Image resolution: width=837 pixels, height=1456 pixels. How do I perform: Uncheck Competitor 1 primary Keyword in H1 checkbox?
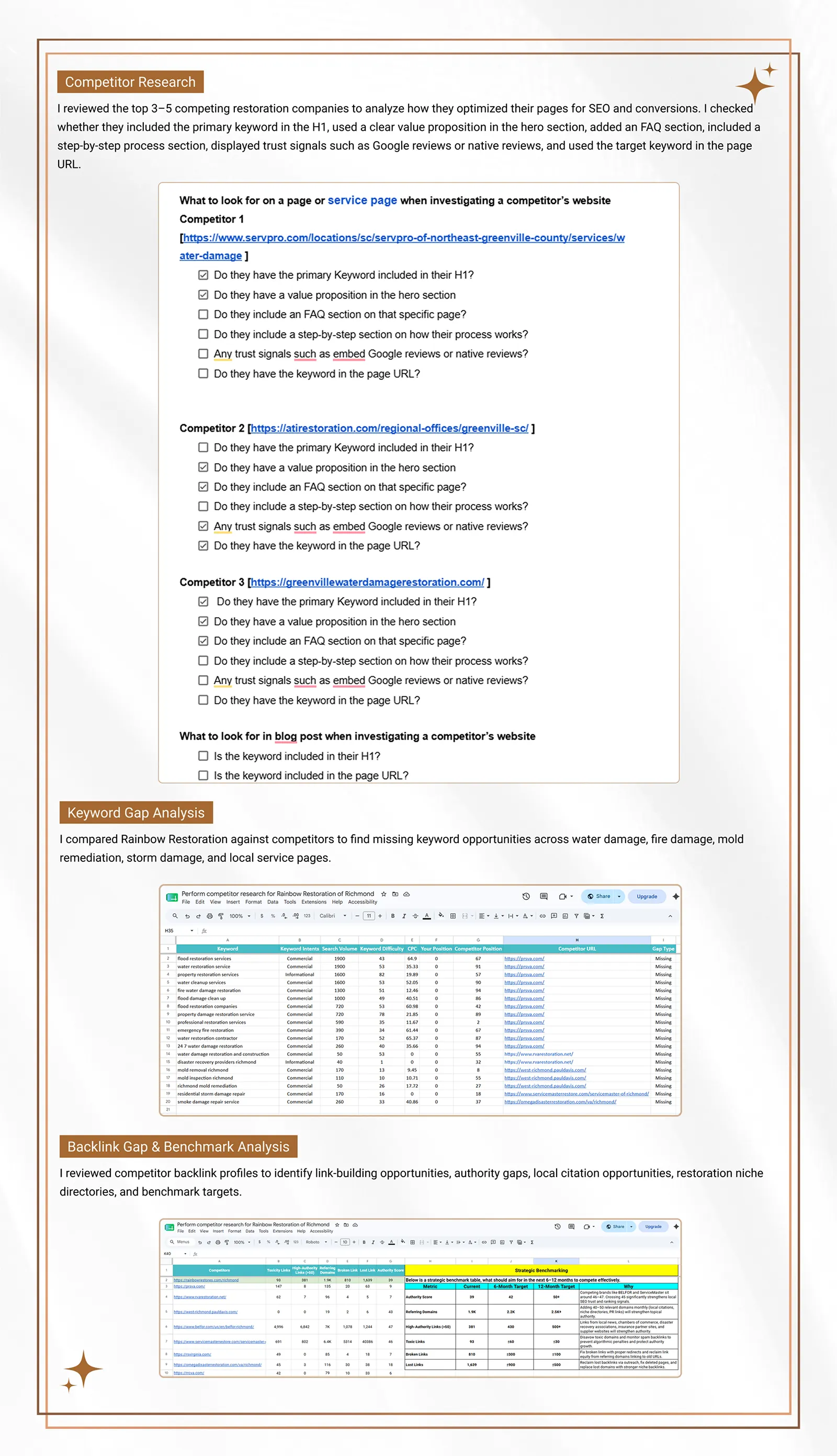tap(203, 275)
